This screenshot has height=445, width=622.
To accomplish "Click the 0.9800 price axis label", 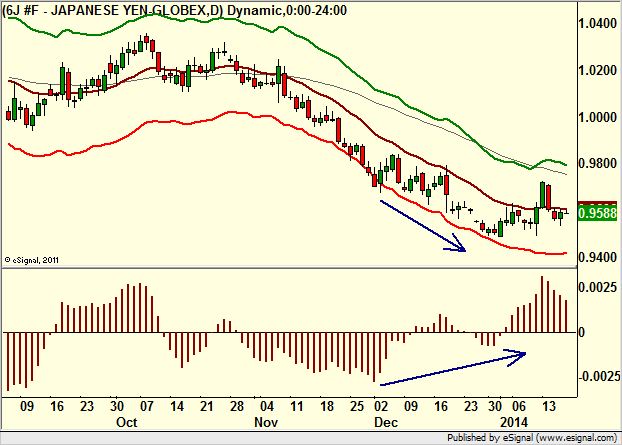I will (597, 163).
